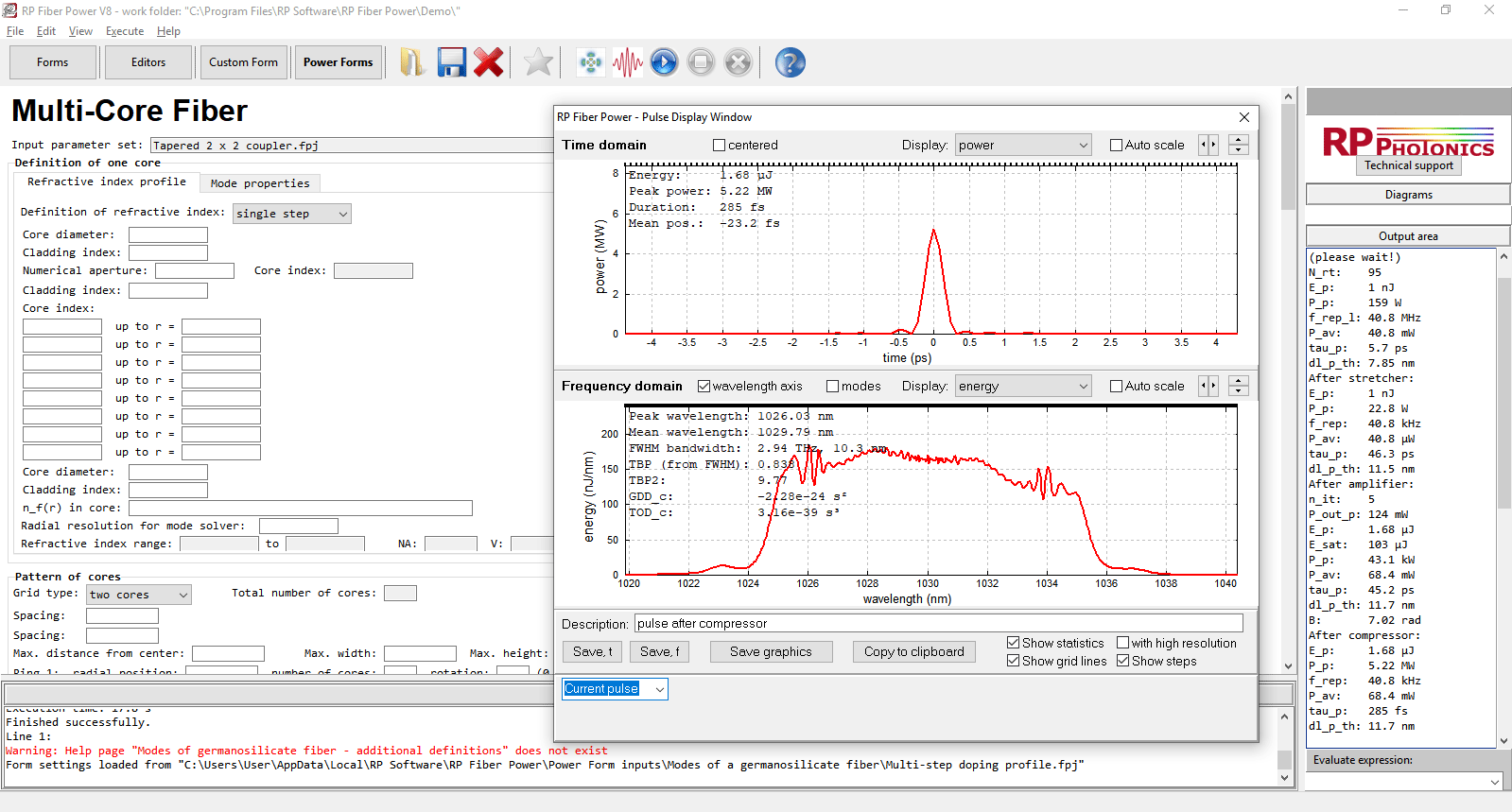Screen dimensions: 1512x812
Task: Shift time domain horizontal range left
Action: coord(1204,145)
